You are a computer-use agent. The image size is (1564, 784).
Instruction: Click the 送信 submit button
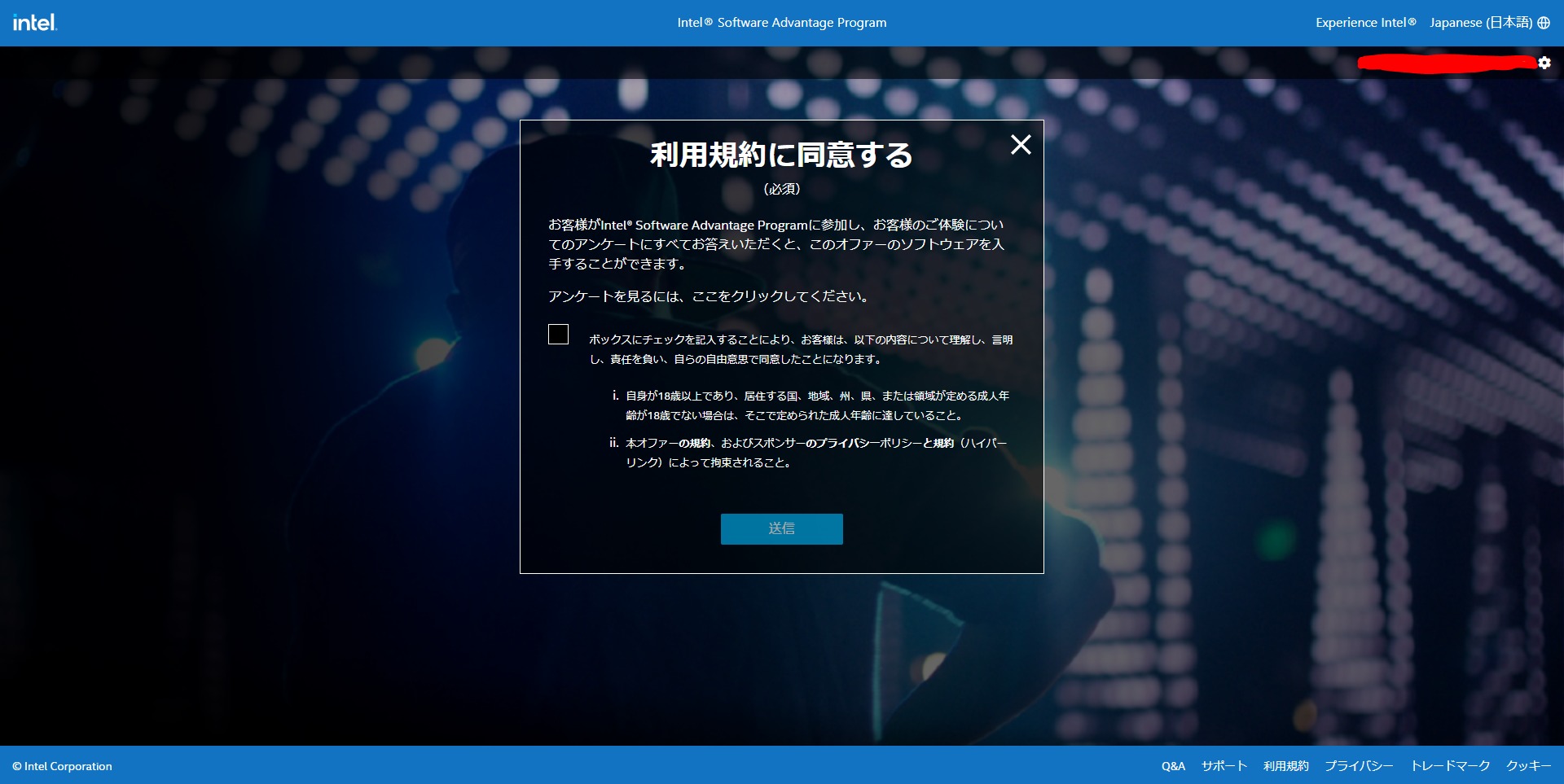click(x=782, y=528)
